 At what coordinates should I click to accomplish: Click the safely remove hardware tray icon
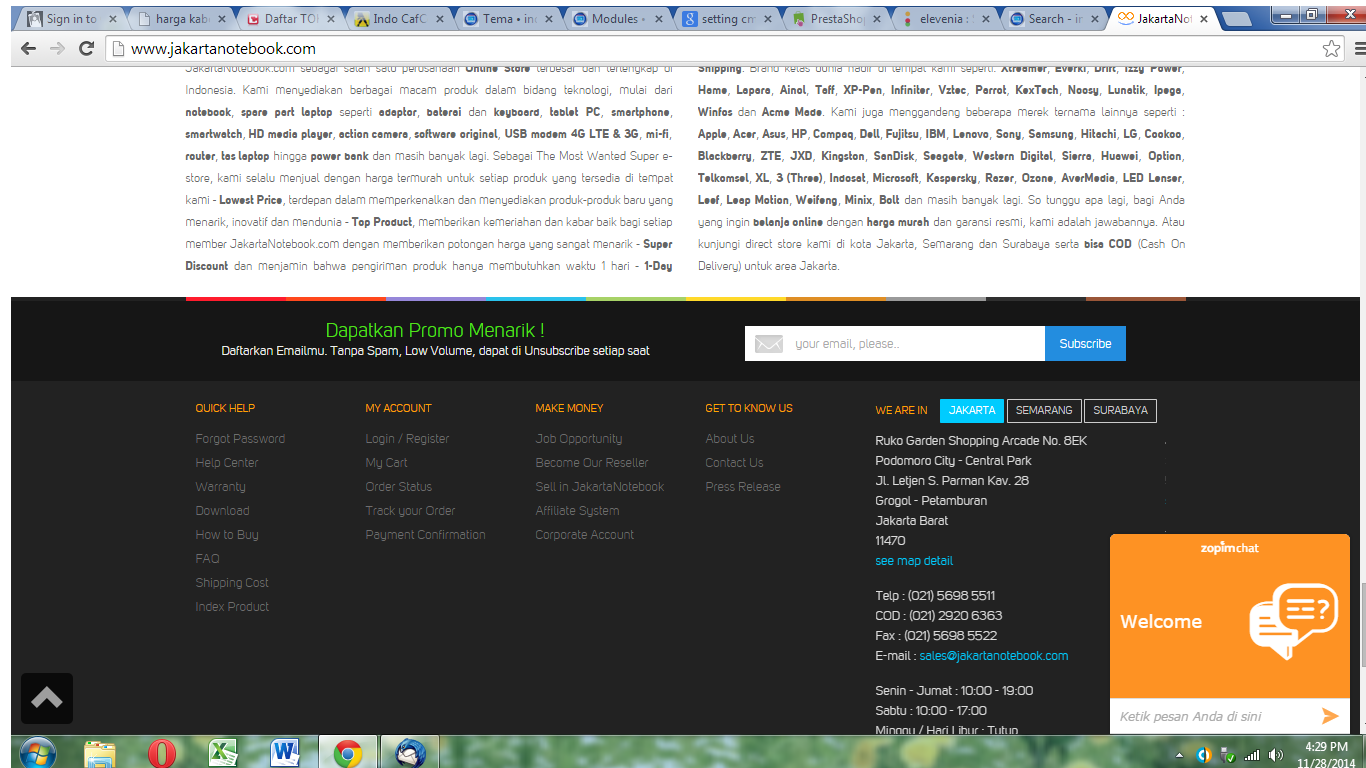[x=1228, y=755]
